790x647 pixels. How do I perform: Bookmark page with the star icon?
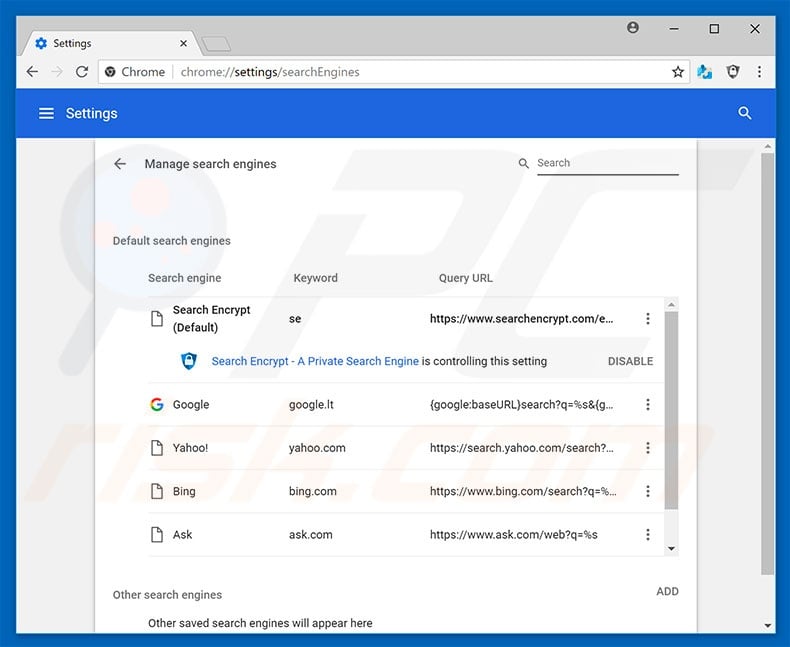678,72
